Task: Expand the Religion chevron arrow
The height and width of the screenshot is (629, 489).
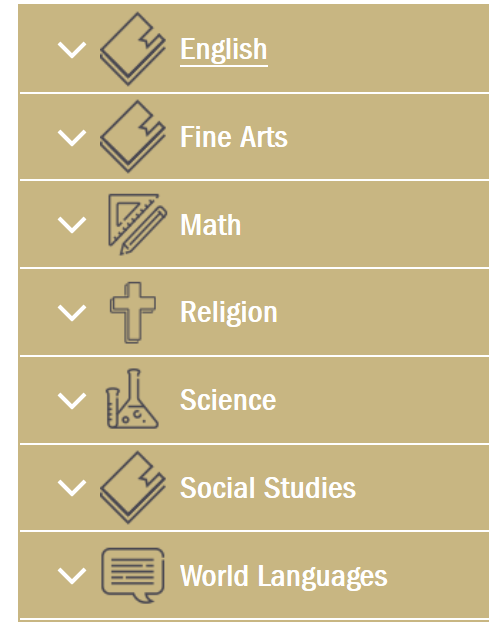Action: pyautogui.click(x=72, y=313)
